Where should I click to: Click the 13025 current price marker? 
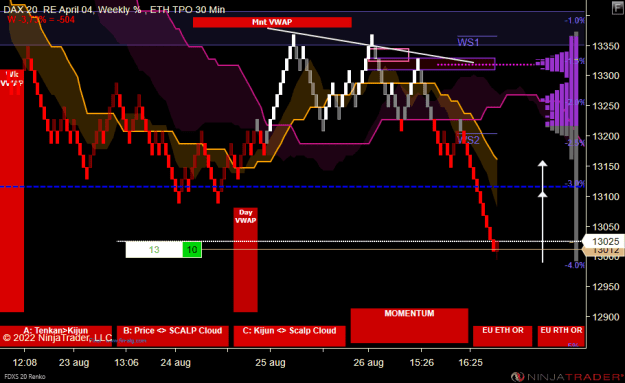pyautogui.click(x=603, y=242)
